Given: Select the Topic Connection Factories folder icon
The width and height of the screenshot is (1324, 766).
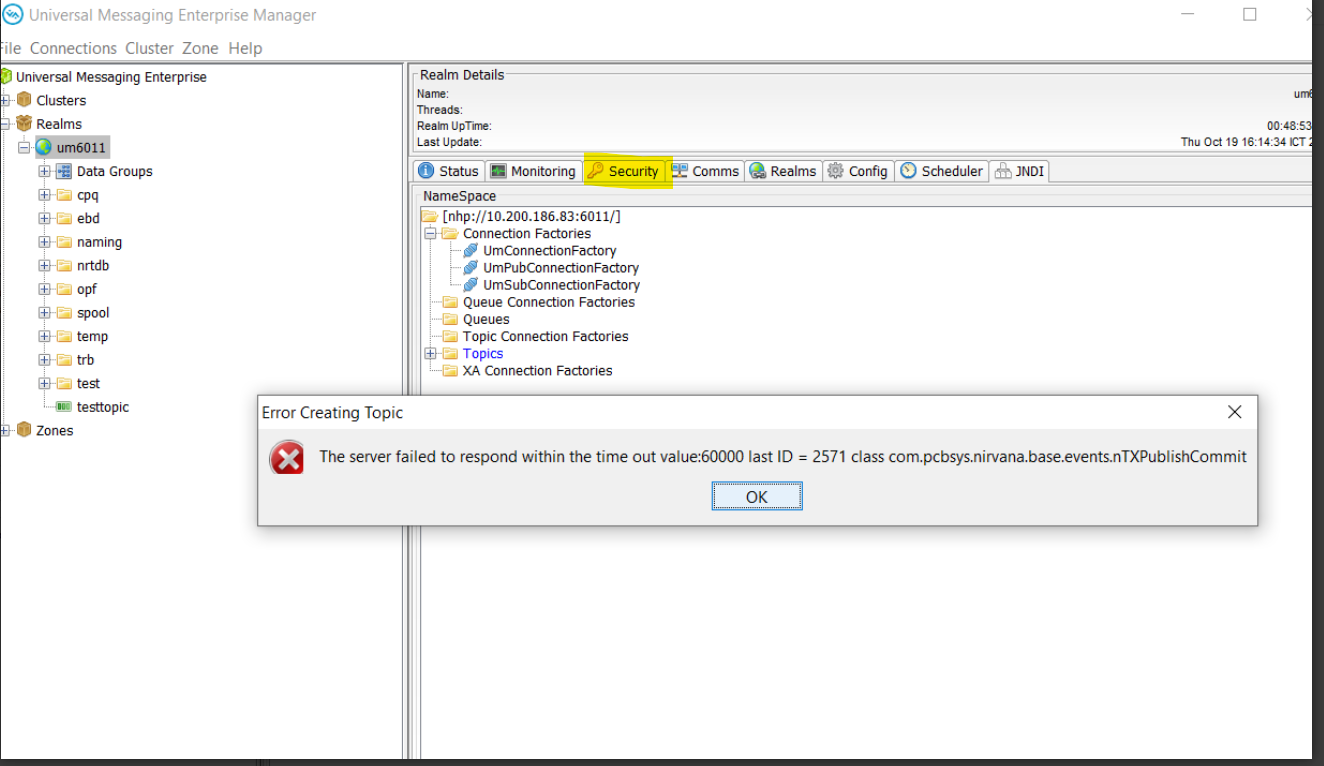Looking at the screenshot, I should (x=450, y=336).
